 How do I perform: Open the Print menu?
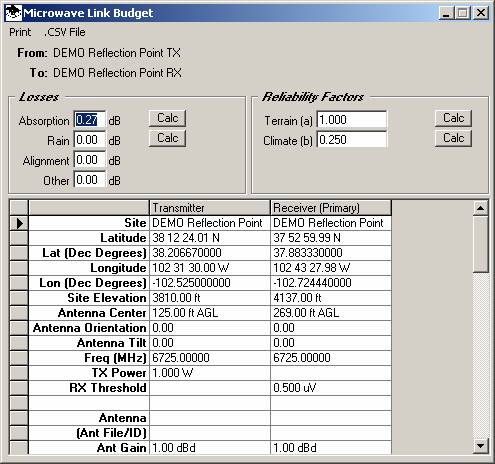click(x=20, y=32)
